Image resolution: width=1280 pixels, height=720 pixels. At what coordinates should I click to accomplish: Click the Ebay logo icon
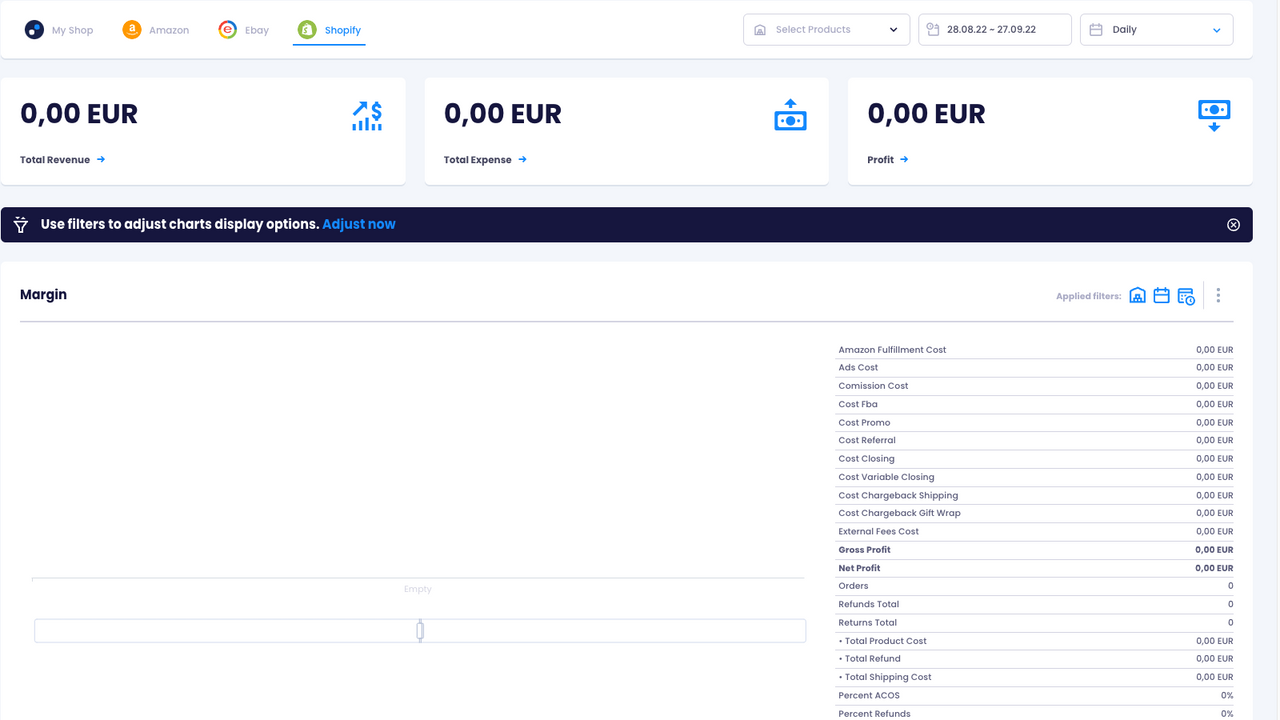(x=228, y=30)
